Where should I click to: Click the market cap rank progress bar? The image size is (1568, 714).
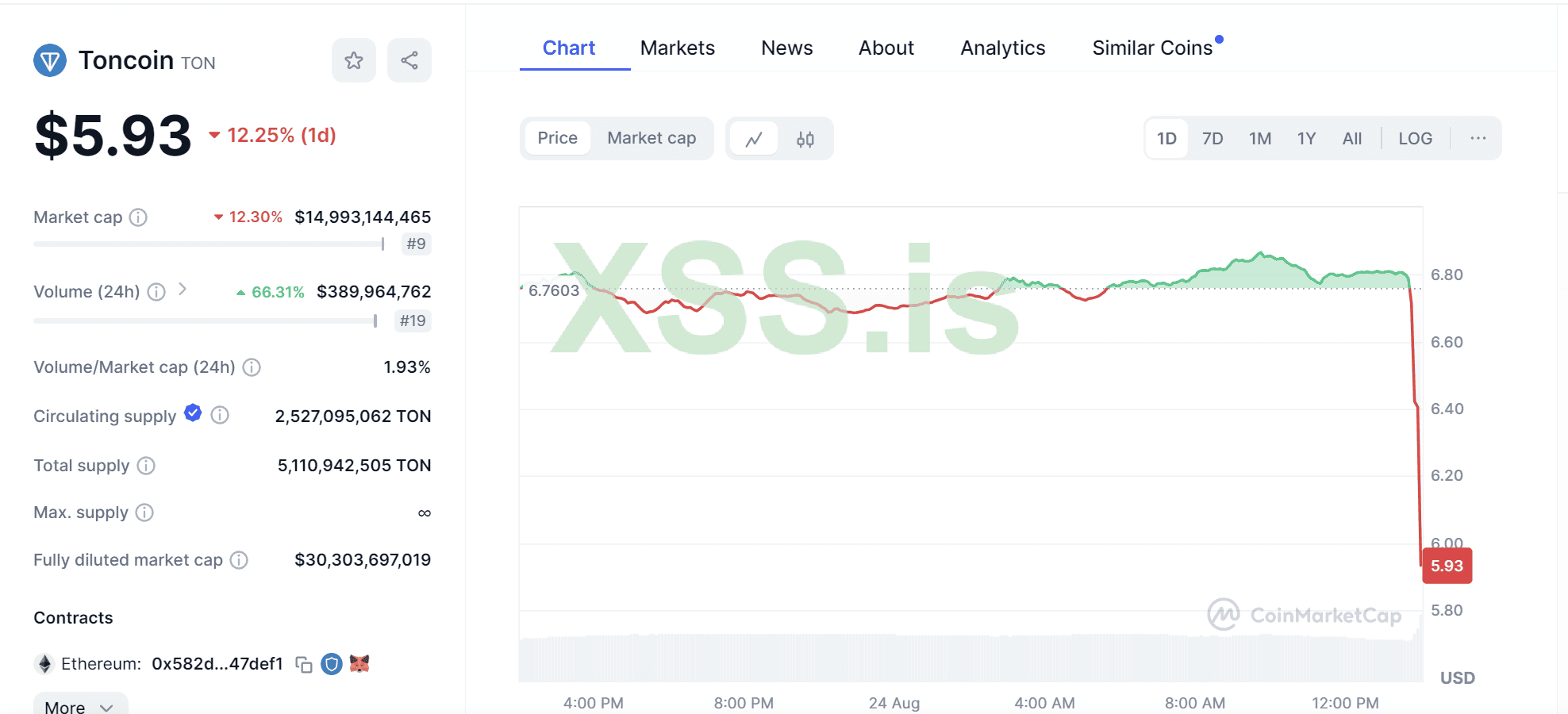coord(208,244)
